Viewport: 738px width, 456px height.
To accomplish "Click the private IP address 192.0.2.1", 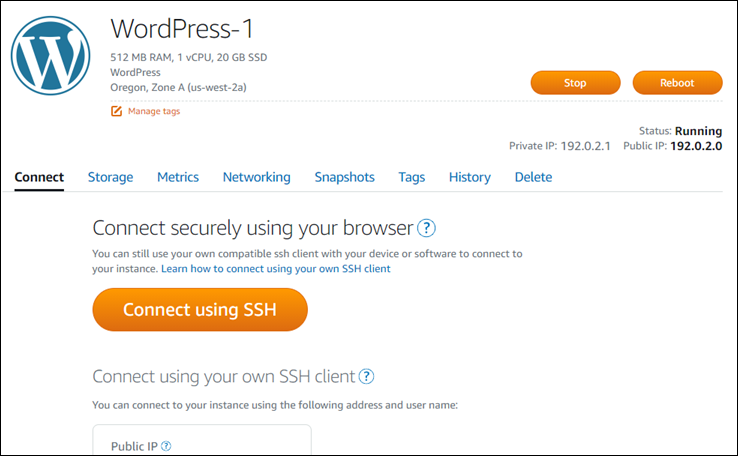I will tap(586, 146).
